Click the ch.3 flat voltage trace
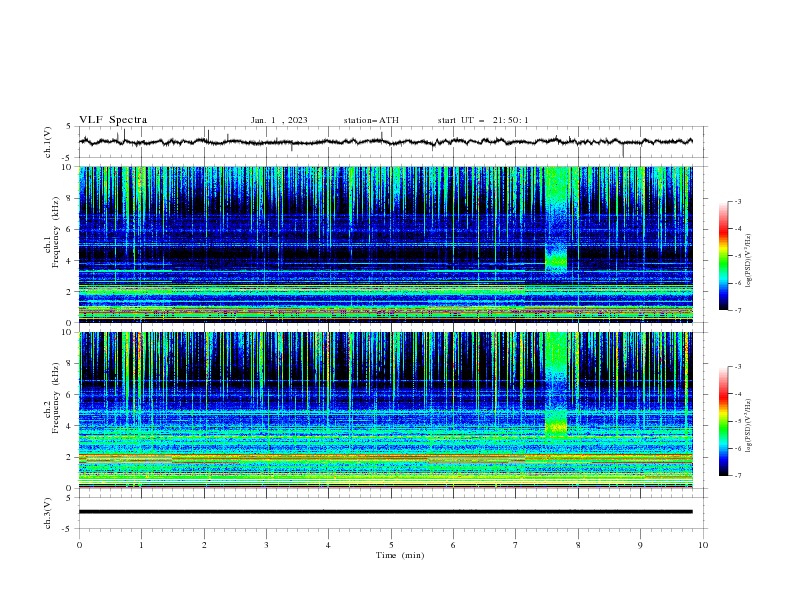Image resolution: width=792 pixels, height=612 pixels. 385,512
